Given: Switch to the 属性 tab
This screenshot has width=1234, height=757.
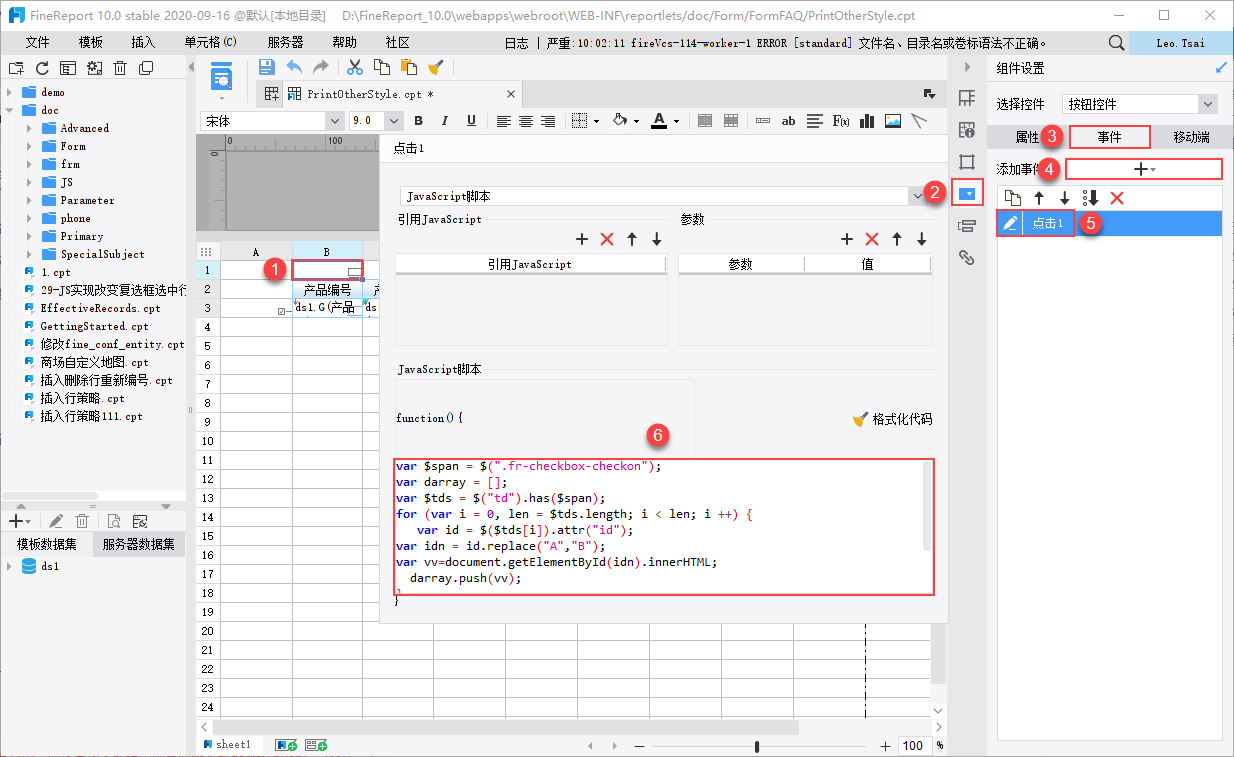Looking at the screenshot, I should click(1027, 137).
